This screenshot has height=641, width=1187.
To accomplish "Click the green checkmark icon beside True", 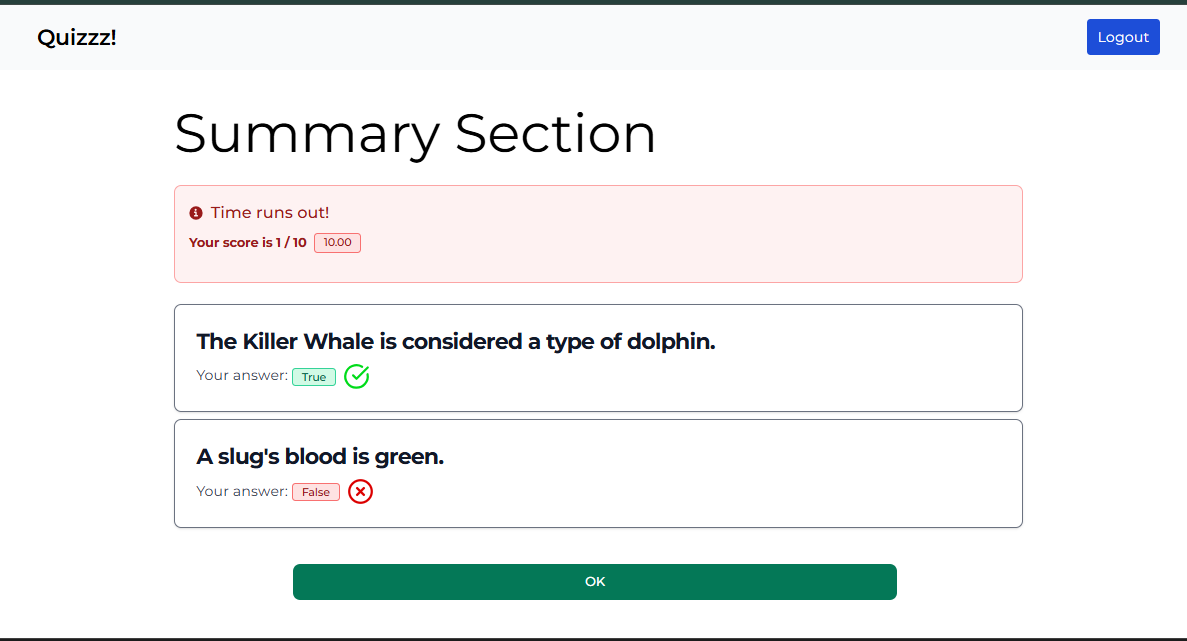I will pyautogui.click(x=357, y=376).
